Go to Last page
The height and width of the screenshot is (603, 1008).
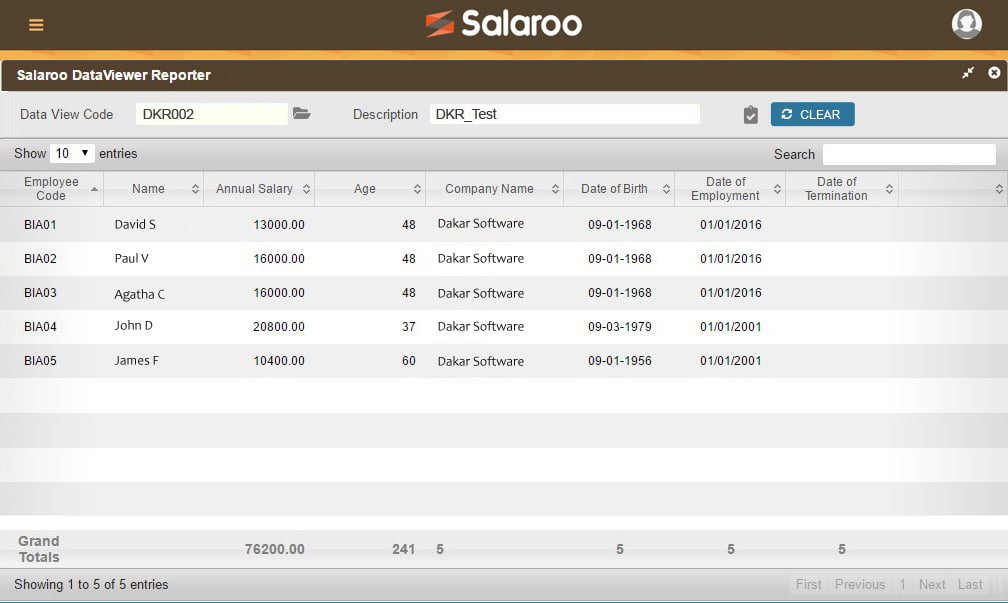(970, 584)
